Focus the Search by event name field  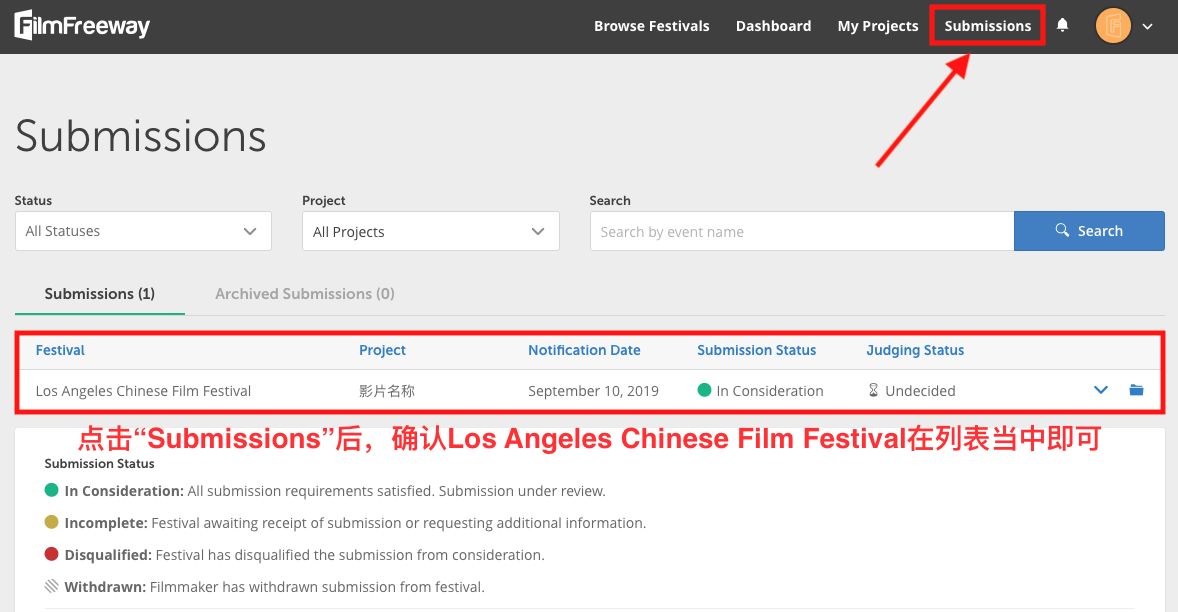802,231
